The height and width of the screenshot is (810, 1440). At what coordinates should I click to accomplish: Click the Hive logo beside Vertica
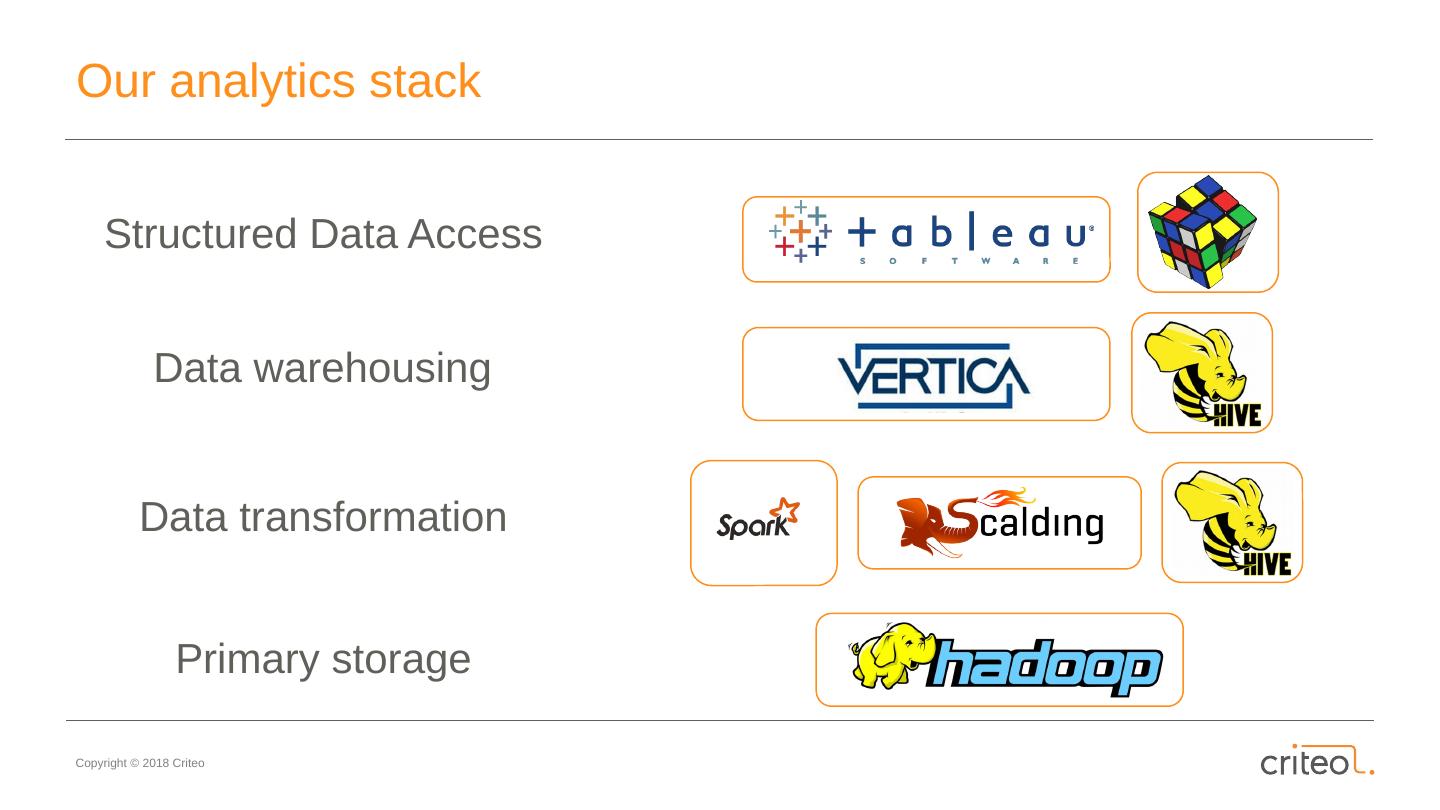1203,375
